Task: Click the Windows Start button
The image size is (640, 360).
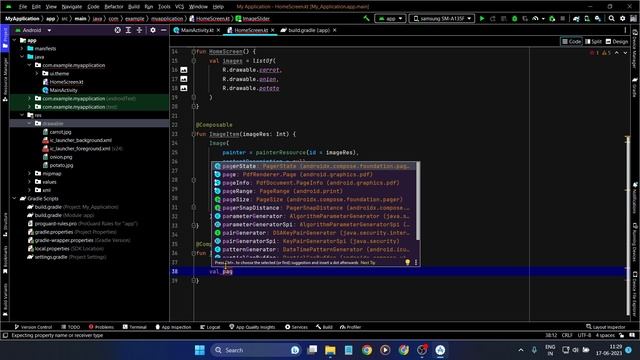Action: [200, 350]
